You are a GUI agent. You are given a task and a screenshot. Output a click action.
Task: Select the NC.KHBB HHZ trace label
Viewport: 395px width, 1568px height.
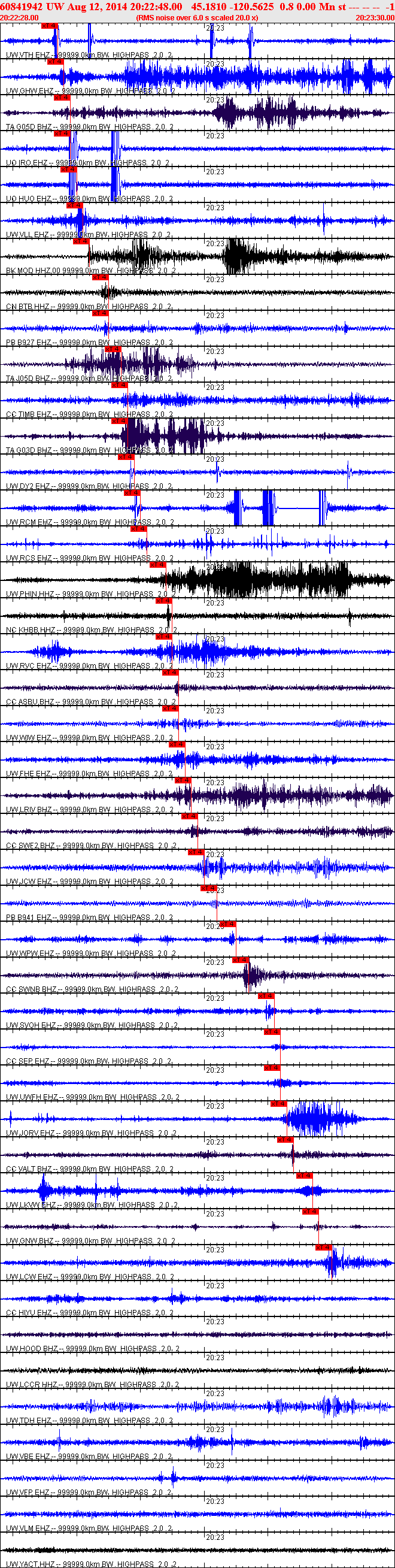[x=92, y=630]
